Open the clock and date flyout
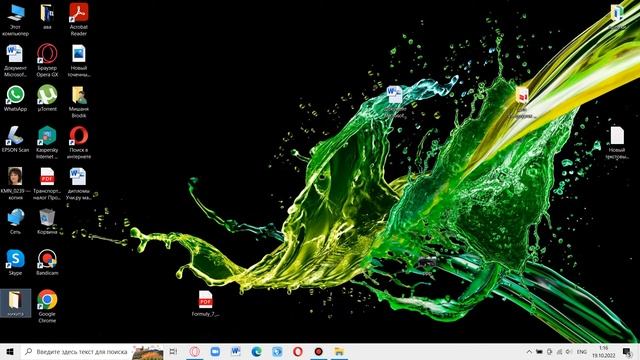The image size is (640, 360). click(x=604, y=351)
